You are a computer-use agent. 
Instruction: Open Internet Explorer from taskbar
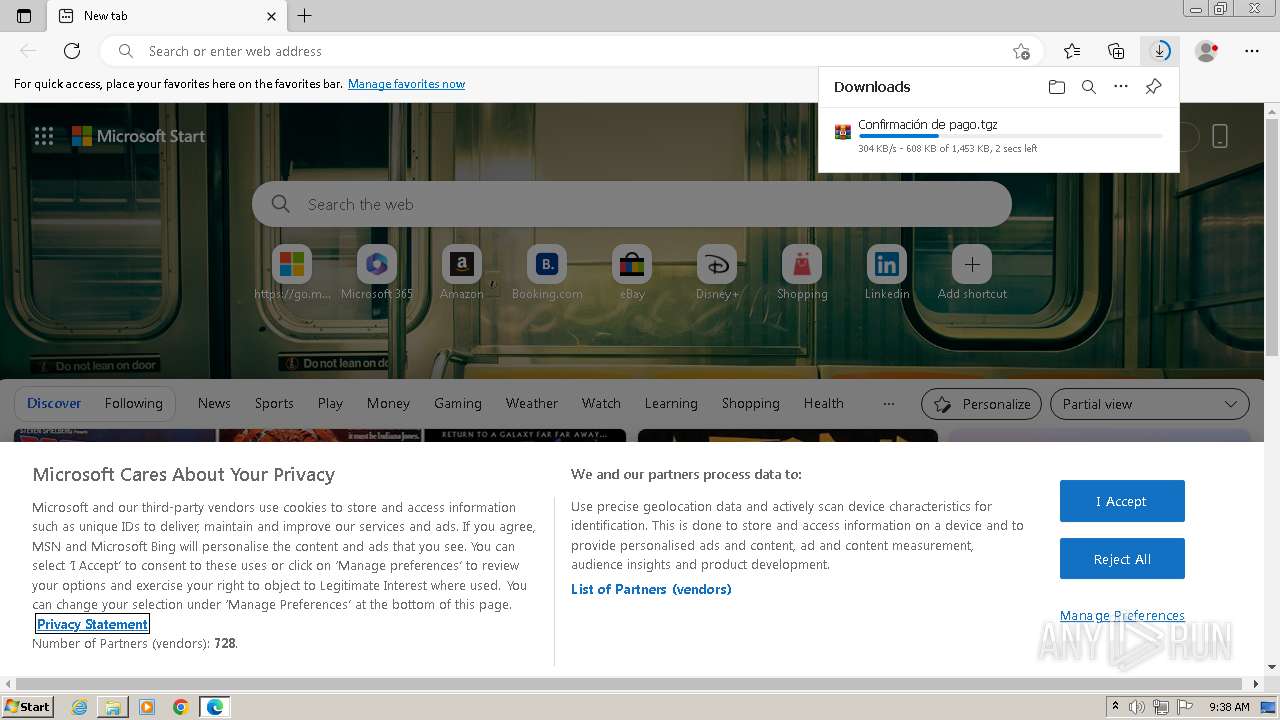pos(79,707)
